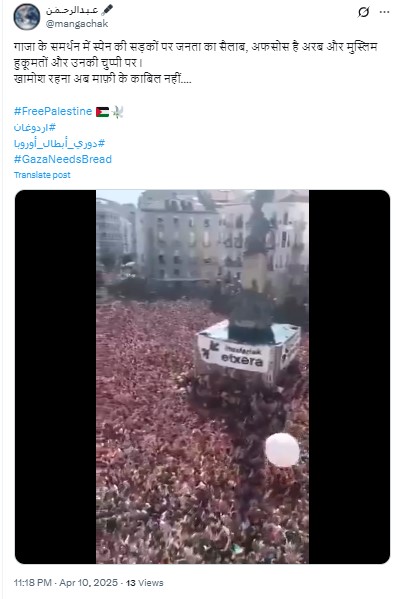Screen dimensions: 401x599
Task: Click the pen emoji beside the display name
Action: pos(107,10)
